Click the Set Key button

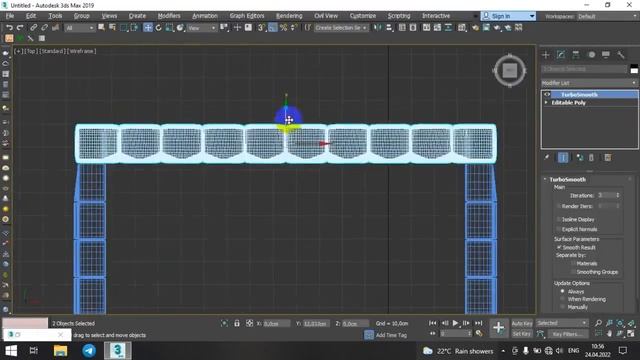click(522, 334)
